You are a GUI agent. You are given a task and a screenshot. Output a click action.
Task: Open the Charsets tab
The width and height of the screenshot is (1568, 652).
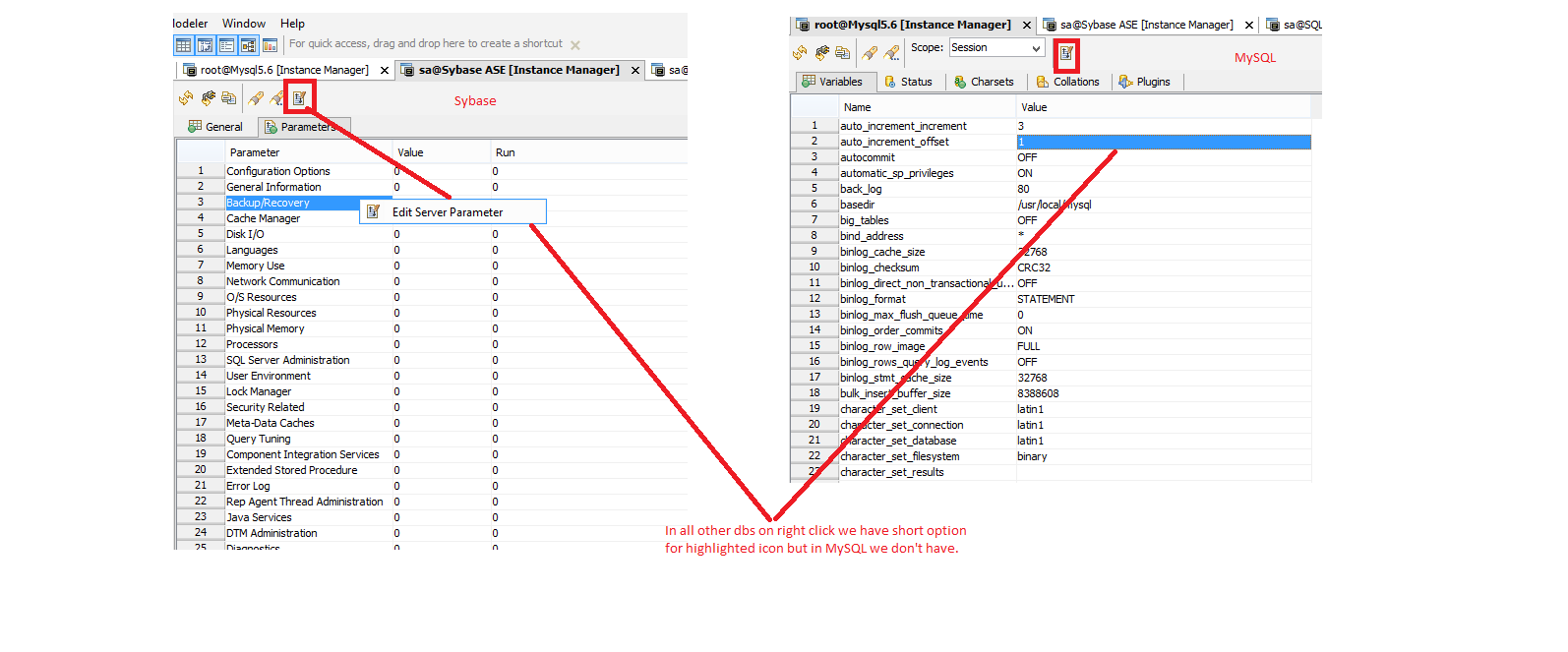click(x=984, y=82)
